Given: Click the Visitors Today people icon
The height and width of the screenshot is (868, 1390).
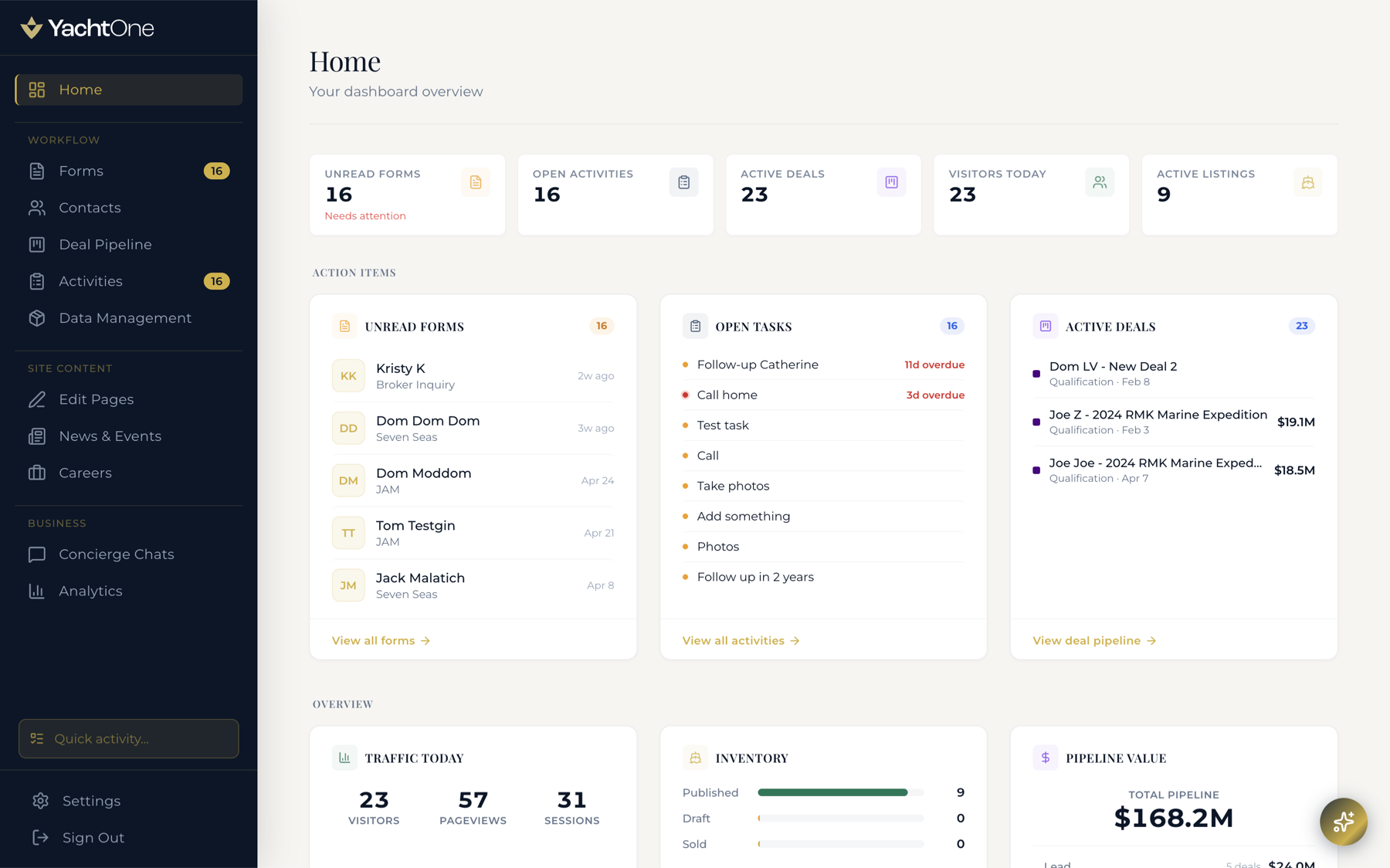Looking at the screenshot, I should [1100, 182].
